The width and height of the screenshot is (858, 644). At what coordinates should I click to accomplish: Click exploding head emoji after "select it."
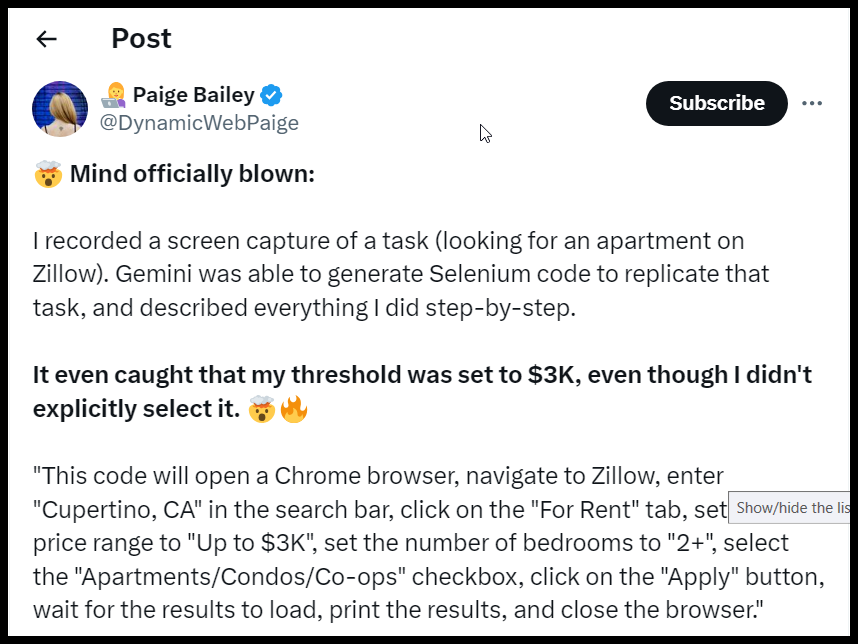point(262,410)
